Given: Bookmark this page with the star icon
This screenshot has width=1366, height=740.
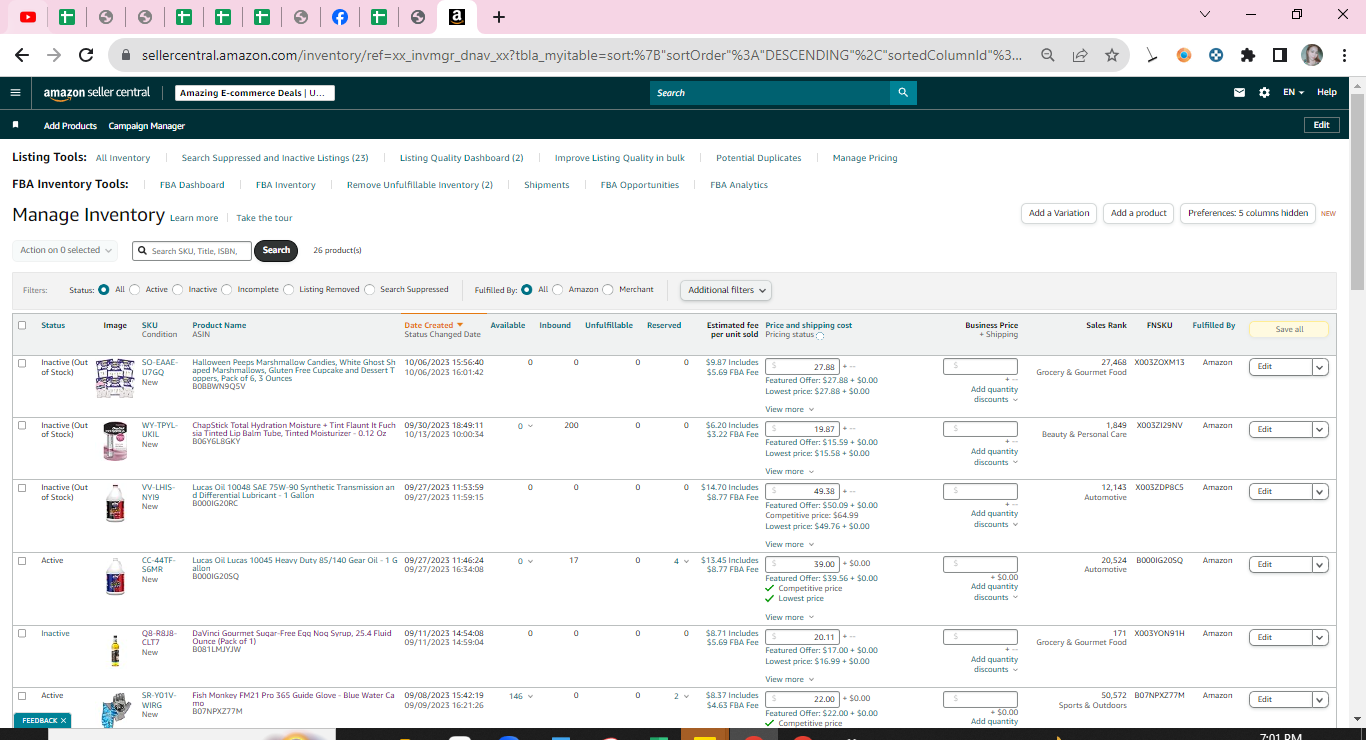Looking at the screenshot, I should point(1112,56).
